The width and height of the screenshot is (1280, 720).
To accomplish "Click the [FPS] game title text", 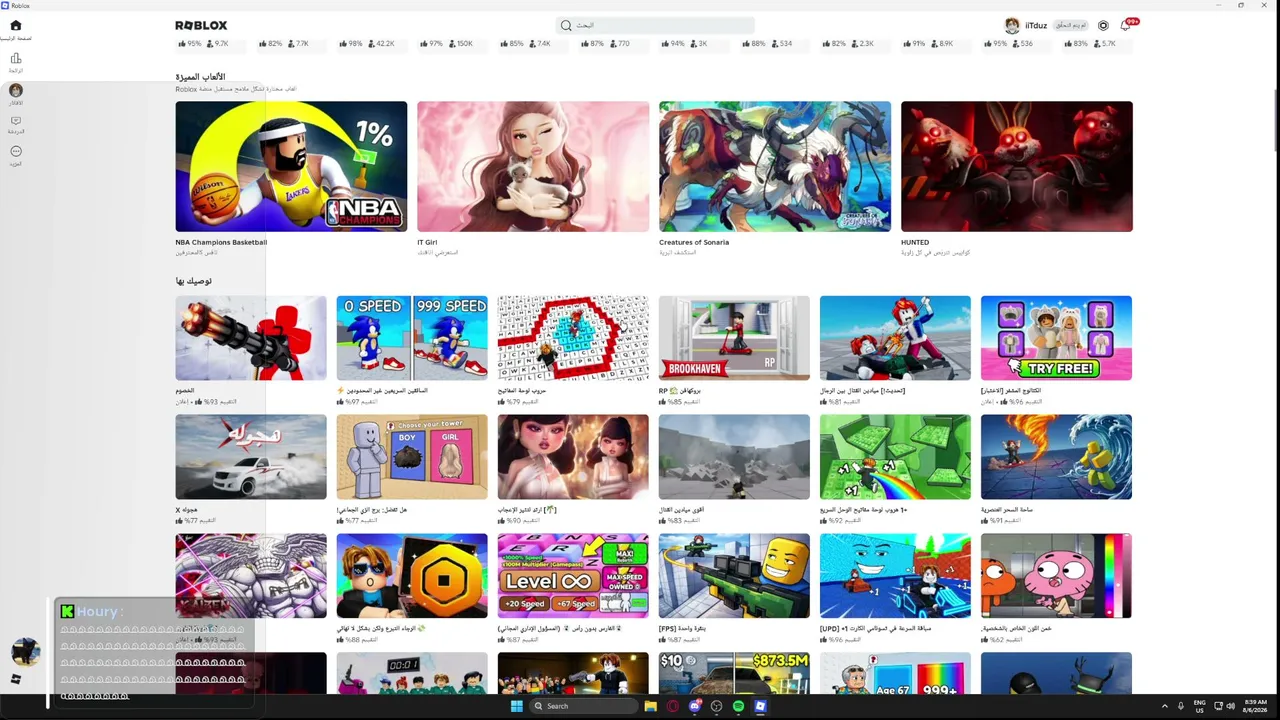I will tap(683, 629).
